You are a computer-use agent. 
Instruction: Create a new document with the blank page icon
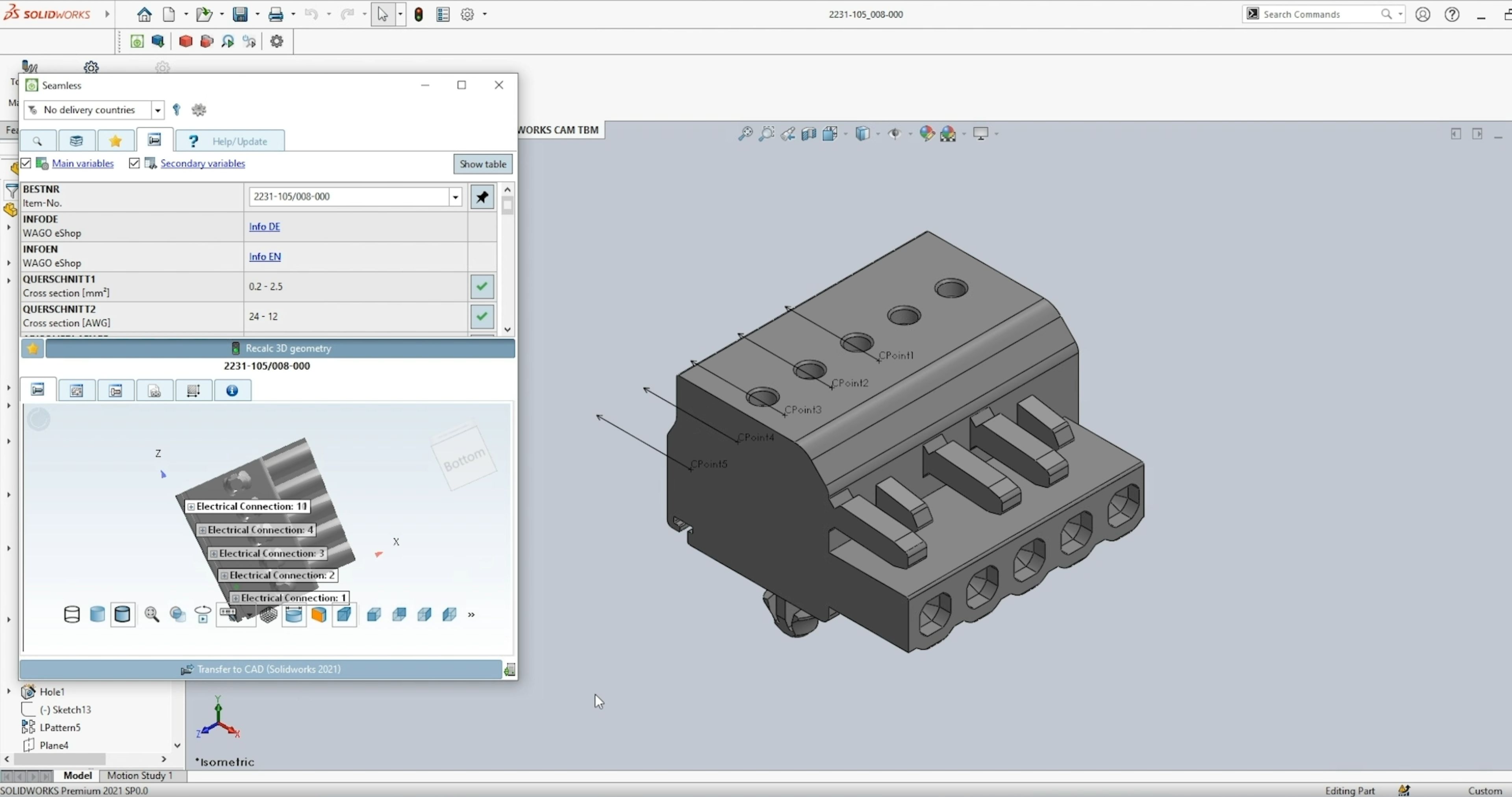point(169,14)
